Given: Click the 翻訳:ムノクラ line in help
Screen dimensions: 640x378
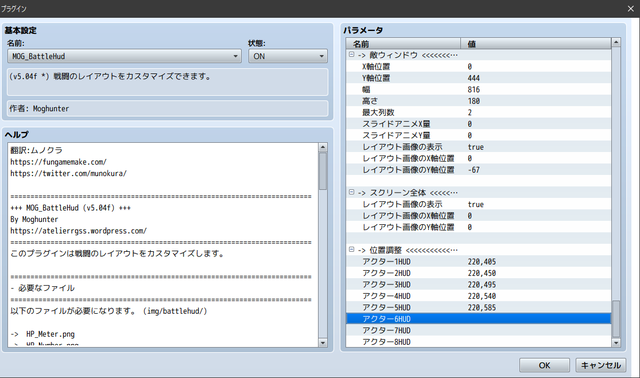Looking at the screenshot, I should [36, 150].
